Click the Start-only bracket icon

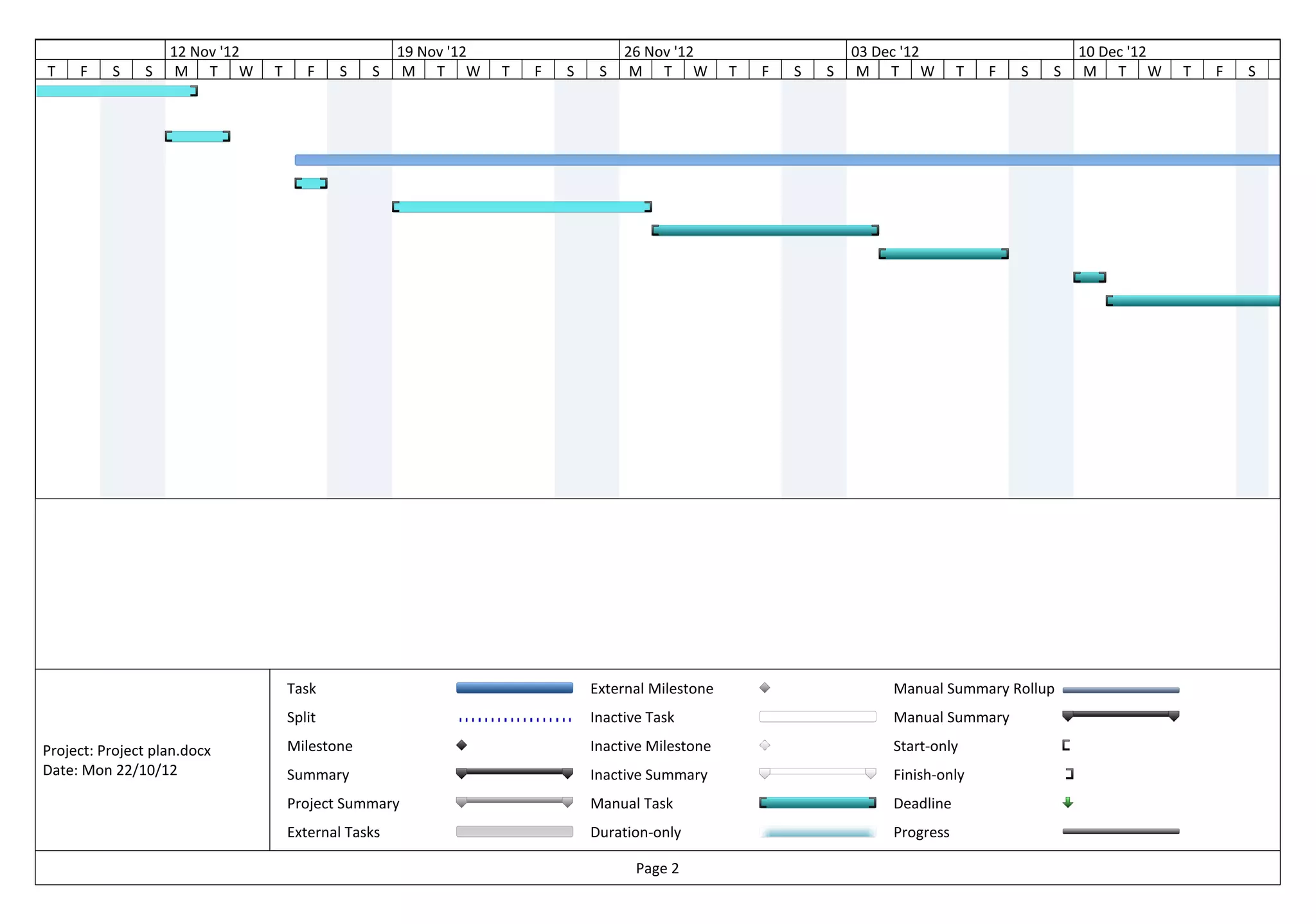click(1066, 745)
